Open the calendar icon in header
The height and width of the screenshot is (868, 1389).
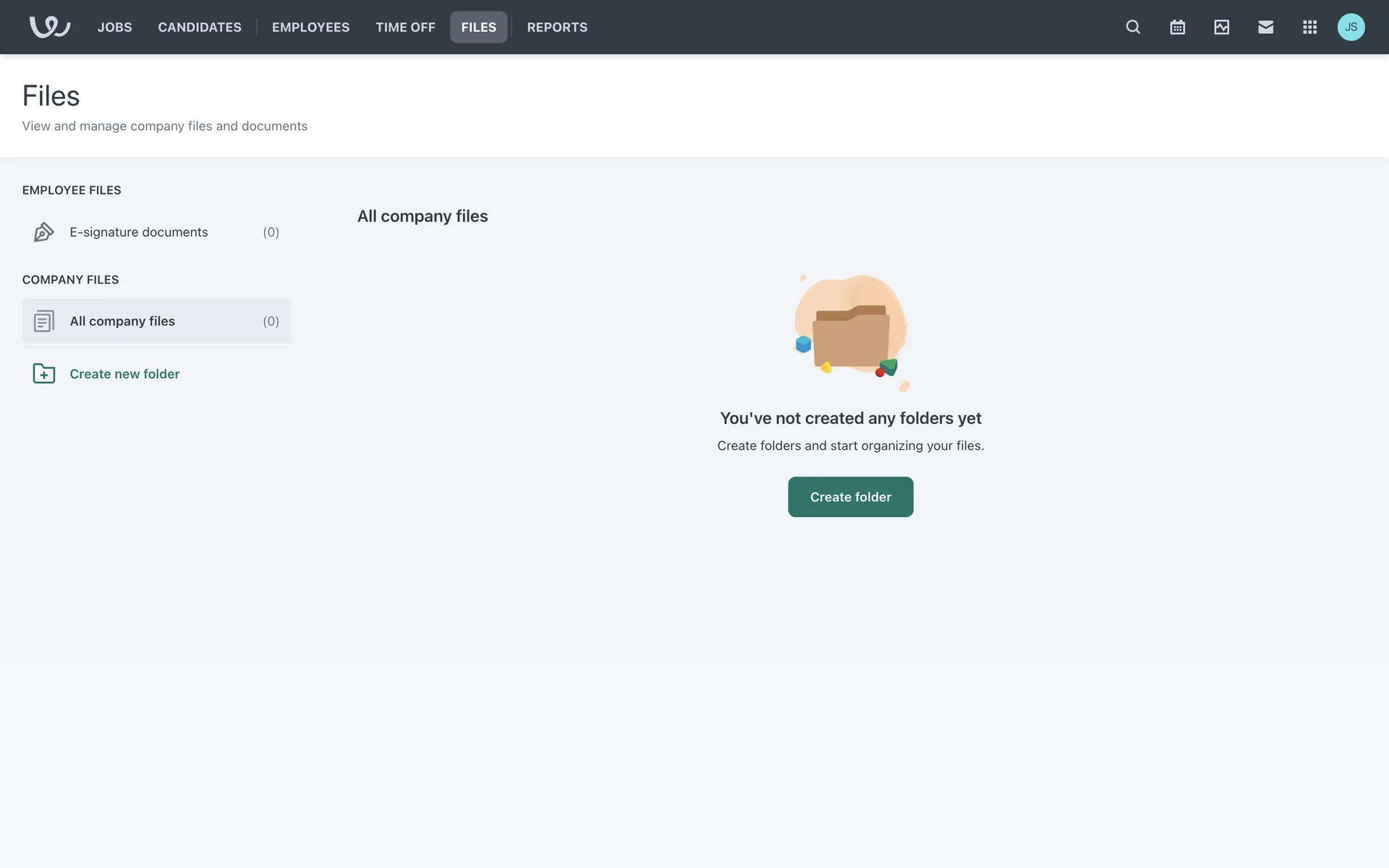click(1177, 27)
